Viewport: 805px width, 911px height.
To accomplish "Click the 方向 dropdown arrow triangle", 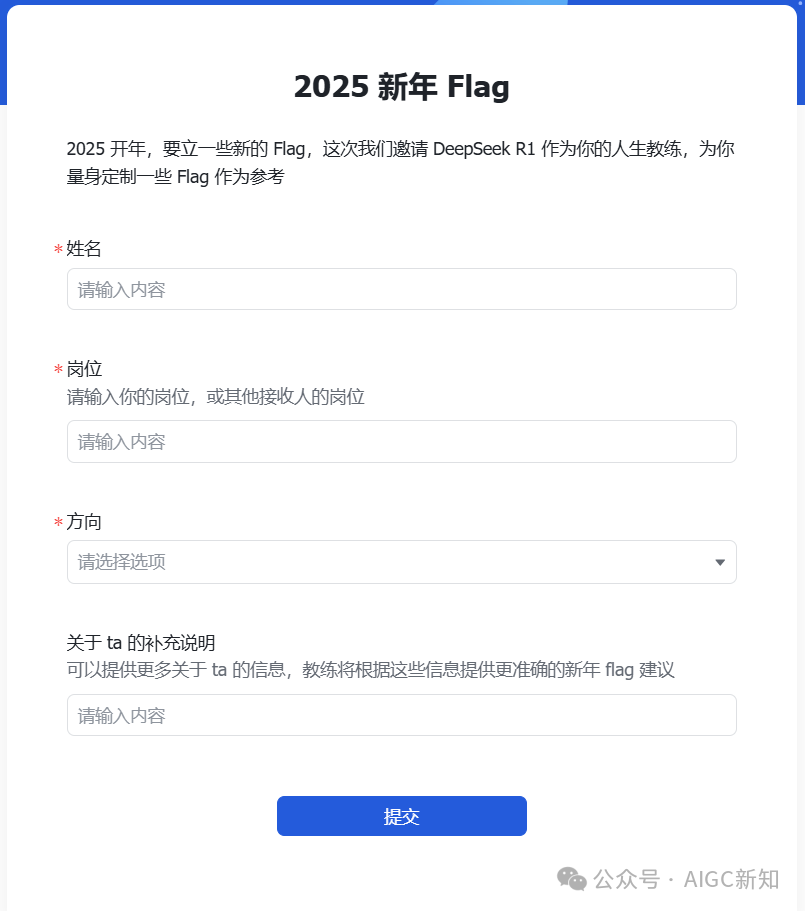I will tap(720, 562).
